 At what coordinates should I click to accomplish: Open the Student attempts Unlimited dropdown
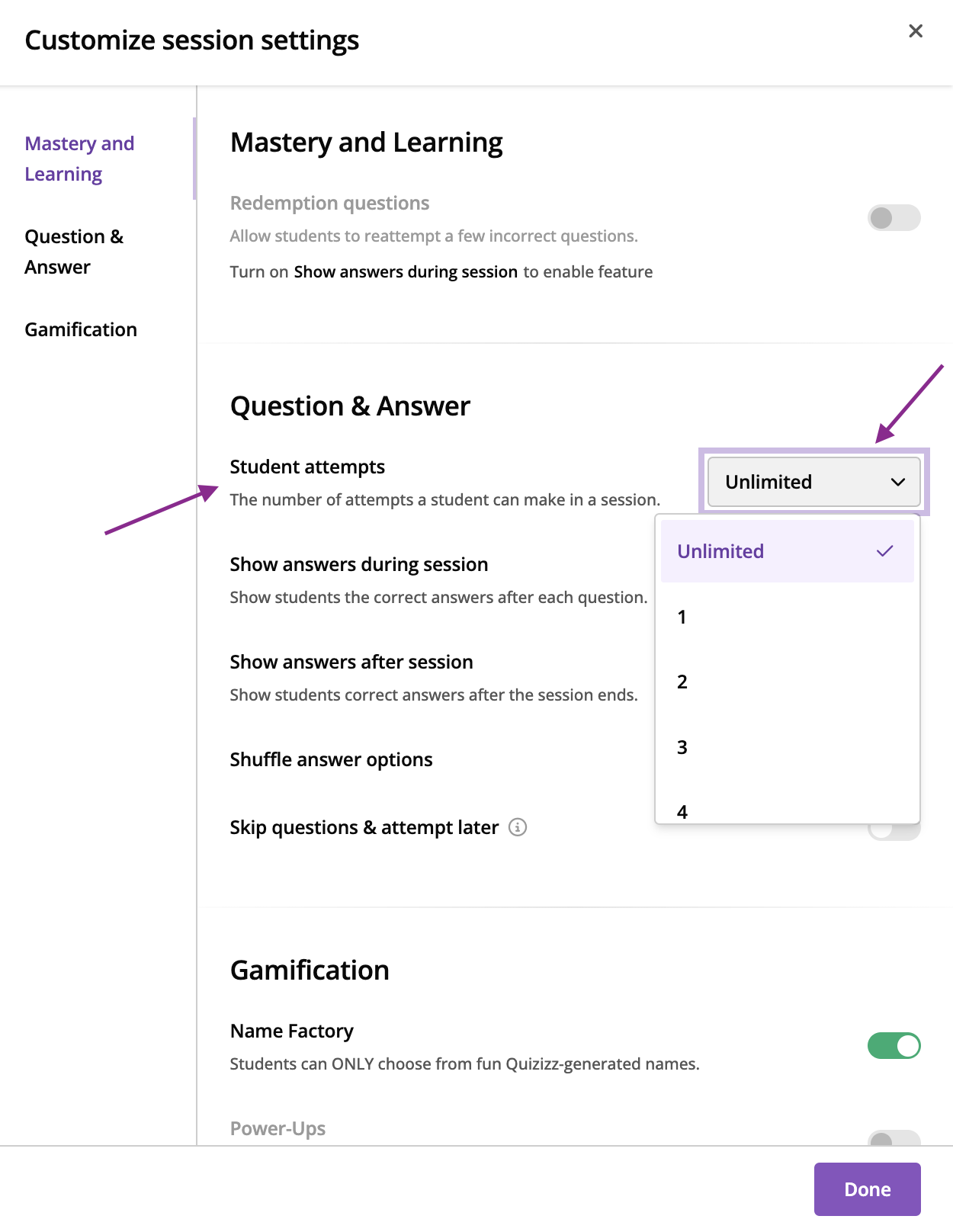pyautogui.click(x=813, y=482)
